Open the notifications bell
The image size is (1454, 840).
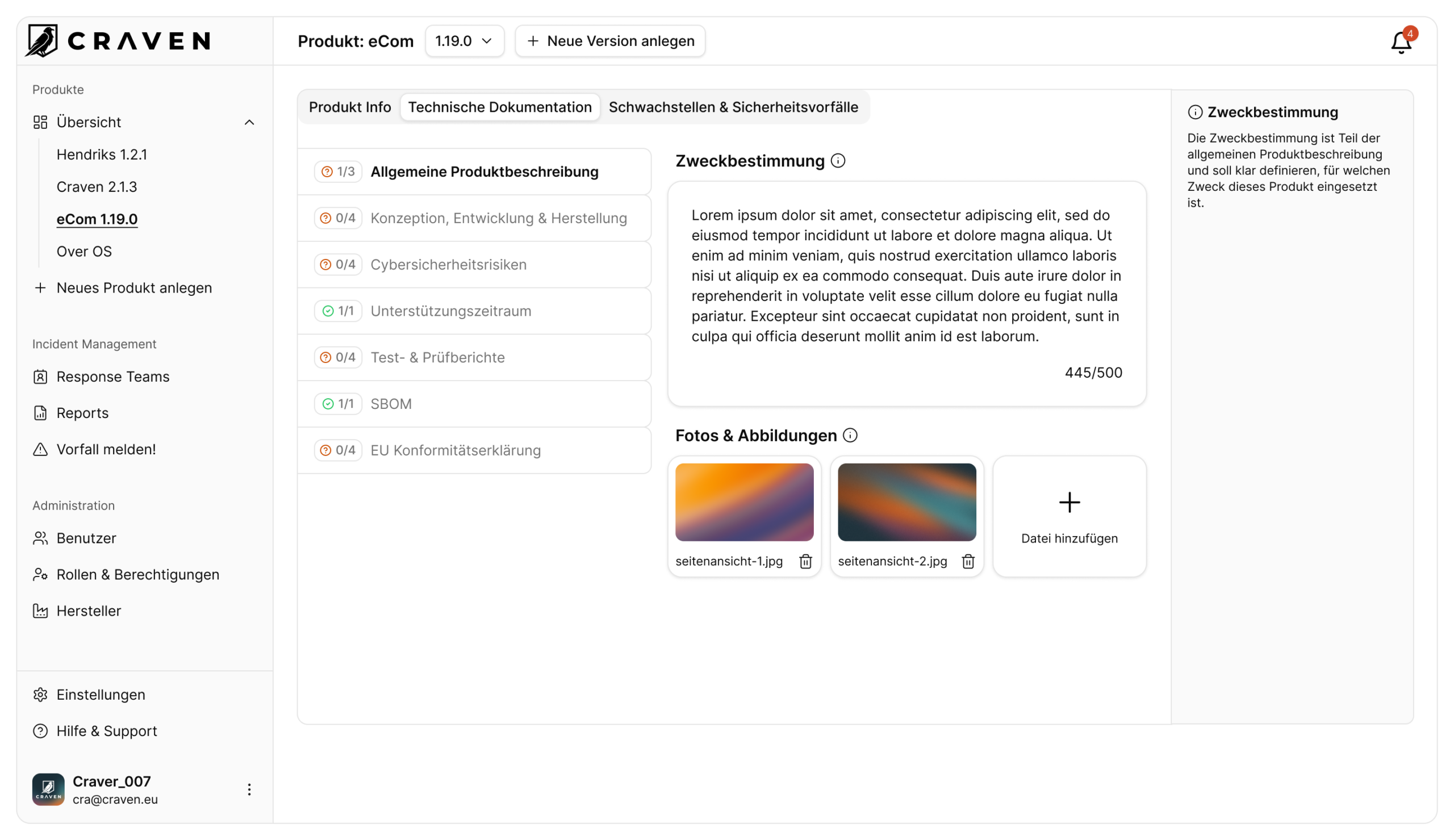(x=1401, y=42)
